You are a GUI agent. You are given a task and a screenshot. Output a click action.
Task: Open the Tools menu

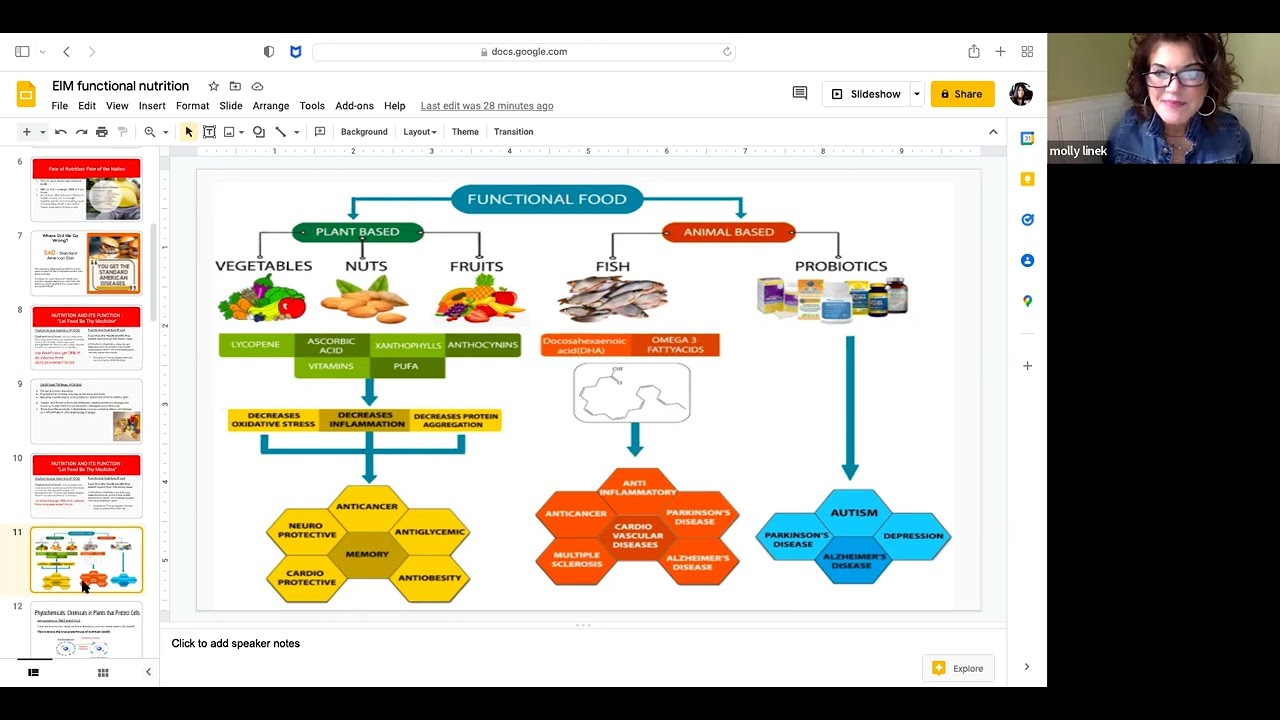[312, 106]
